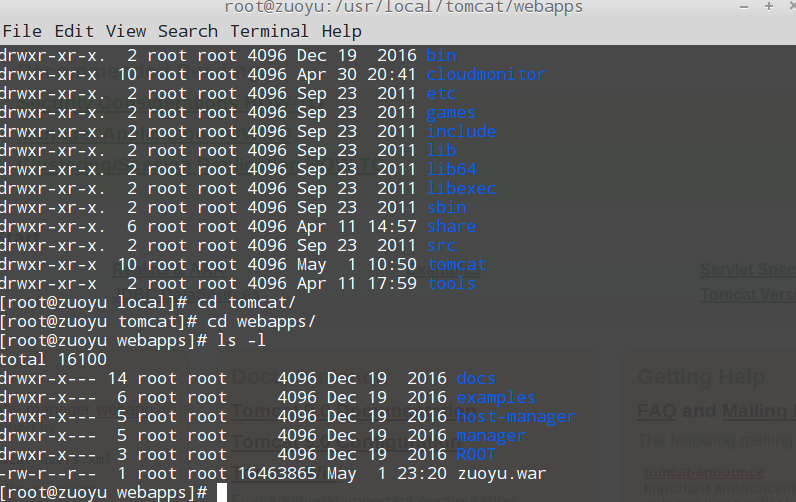Open the File menu
This screenshot has height=502, width=796.
point(22,31)
